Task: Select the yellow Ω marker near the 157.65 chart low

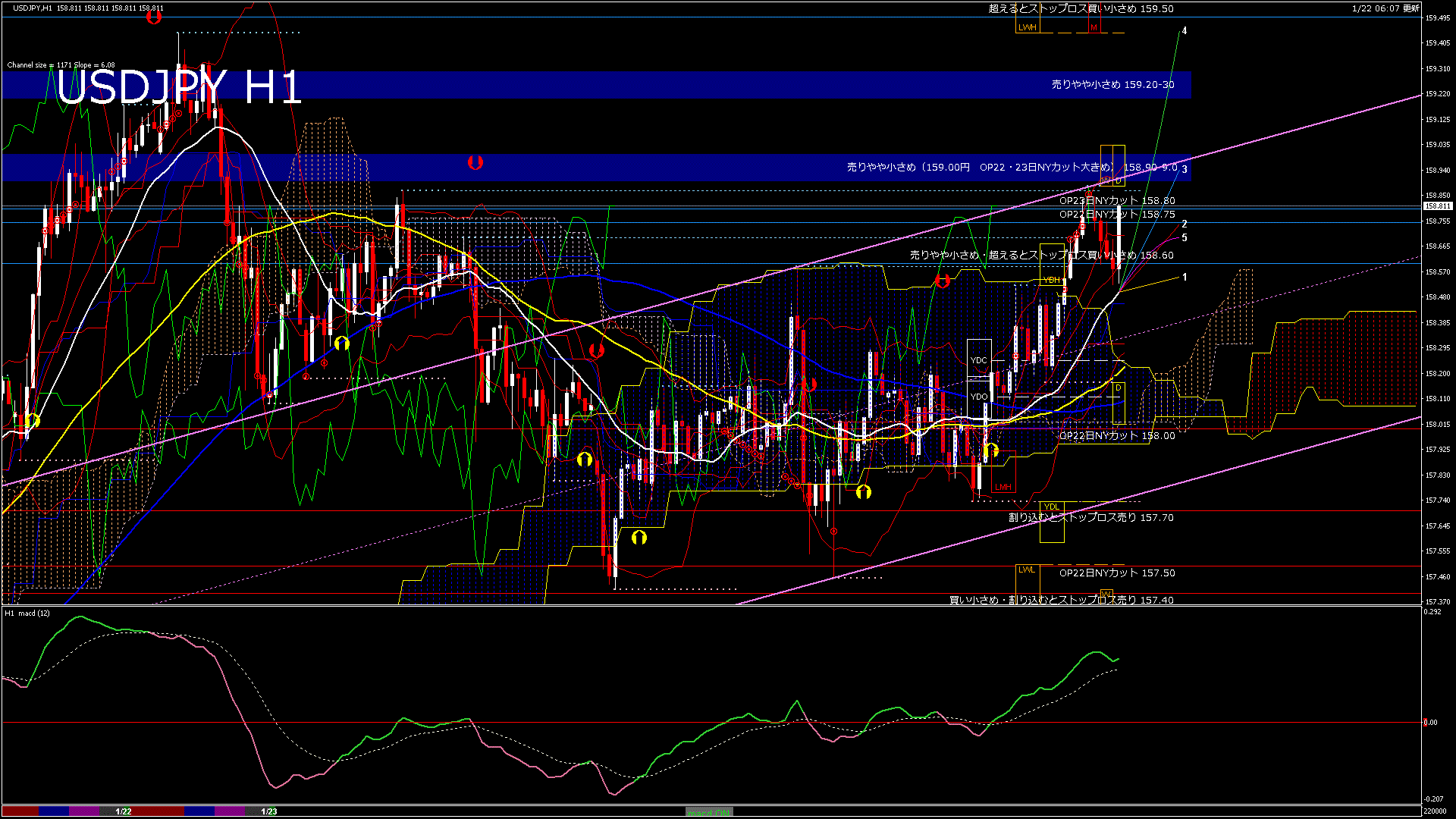Action: 639,537
